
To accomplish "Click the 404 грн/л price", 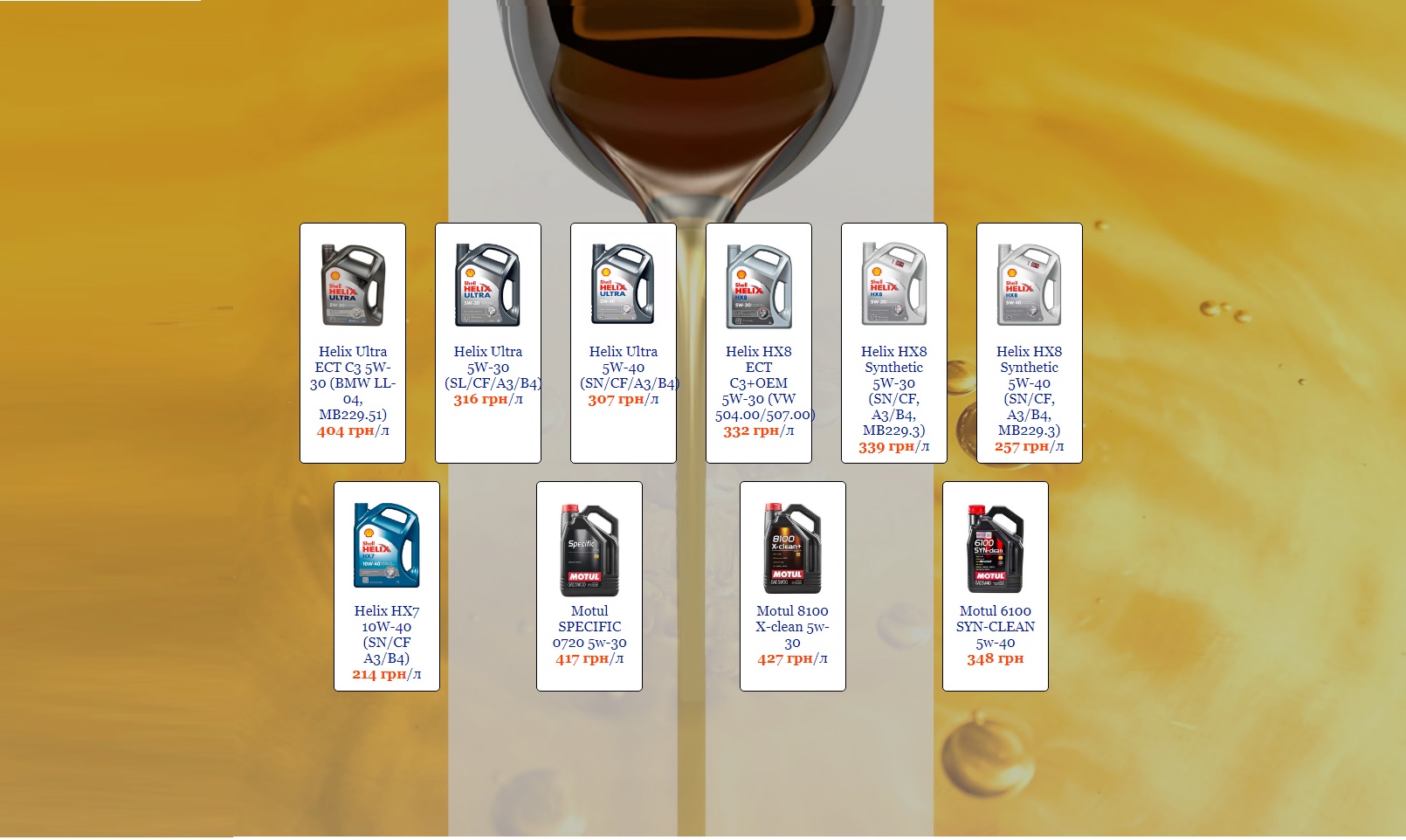I will (x=353, y=430).
